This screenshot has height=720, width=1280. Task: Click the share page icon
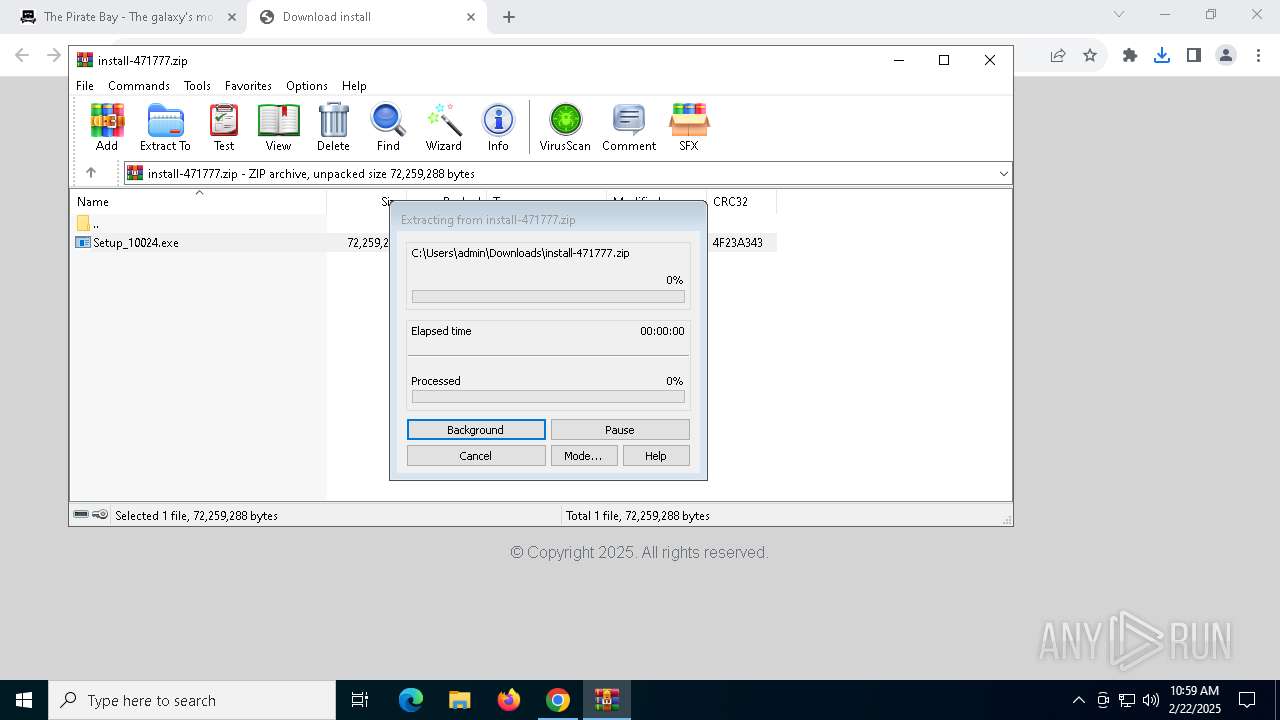point(1058,56)
